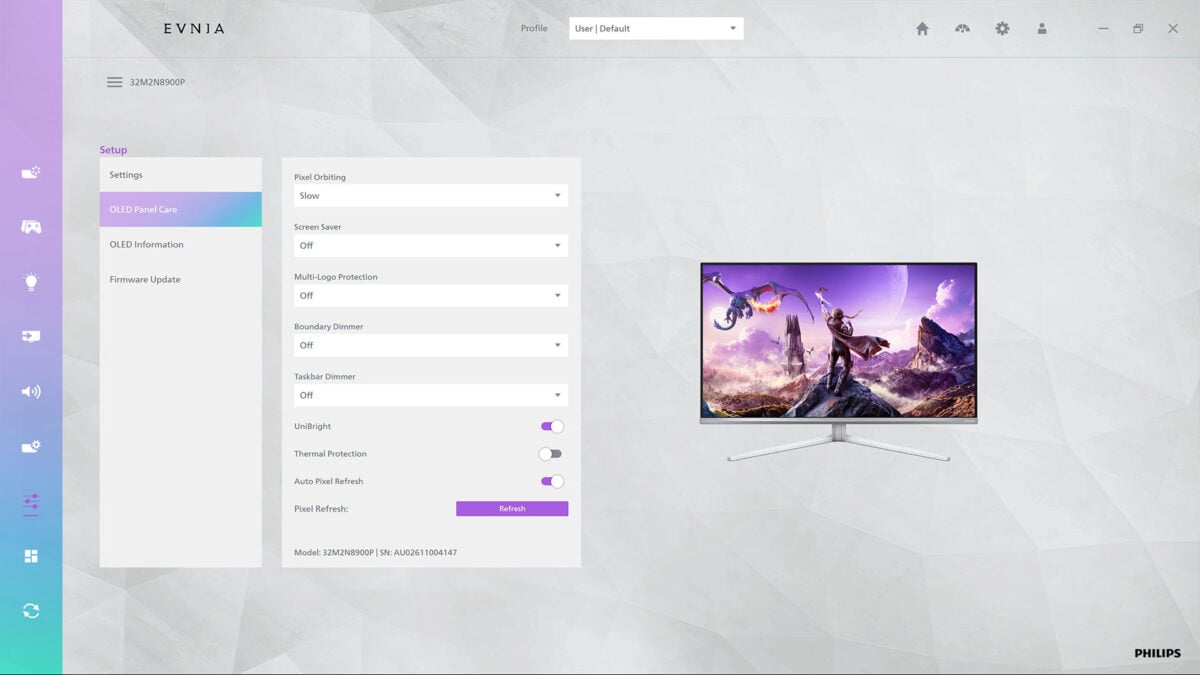1200x675 pixels.
Task: Open the gauge dashboard icon in header
Action: (962, 29)
